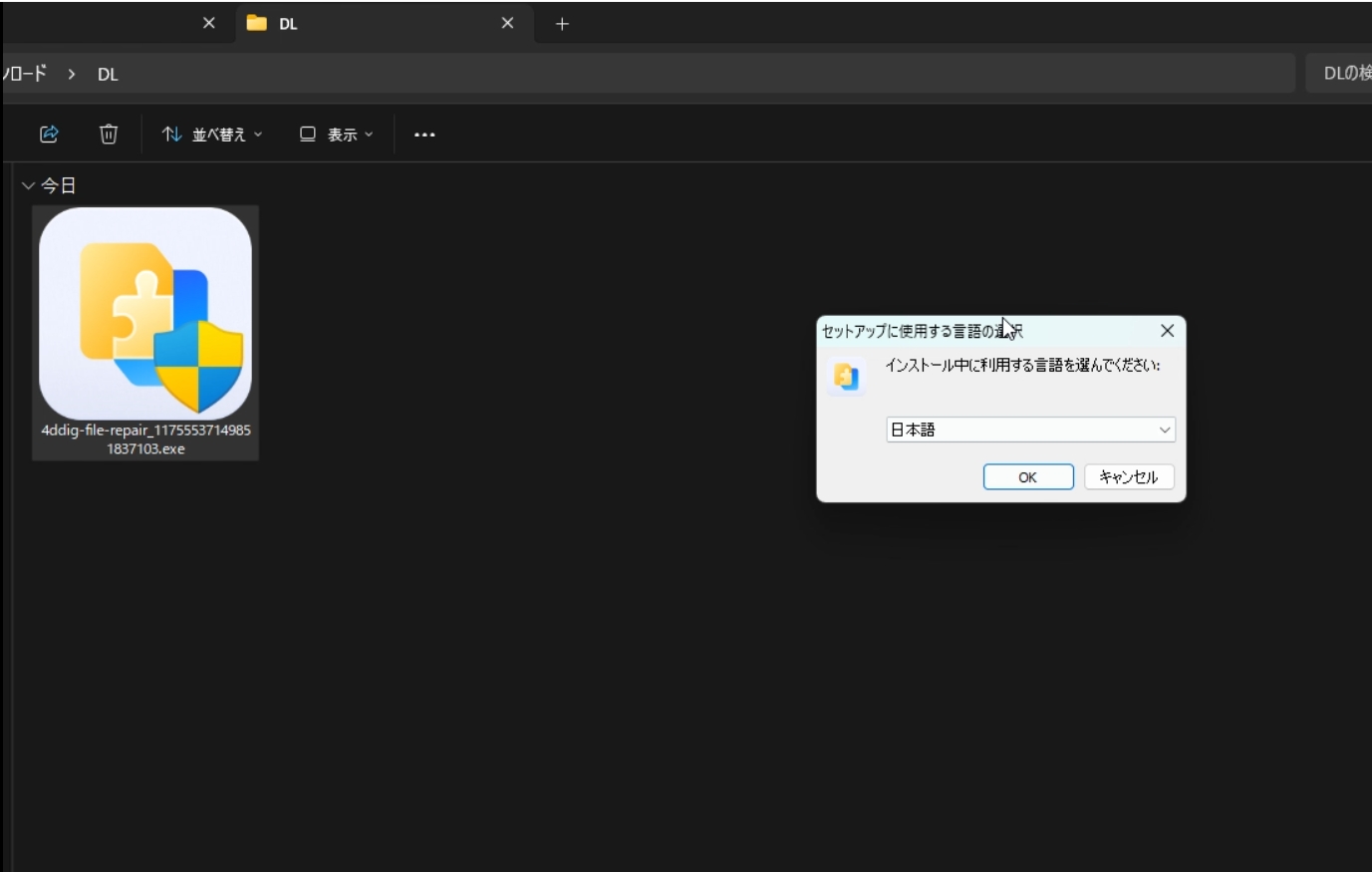This screenshot has height=872, width=1372.
Task: Click the 4ddig-file-repair exe file name
Action: 145,439
